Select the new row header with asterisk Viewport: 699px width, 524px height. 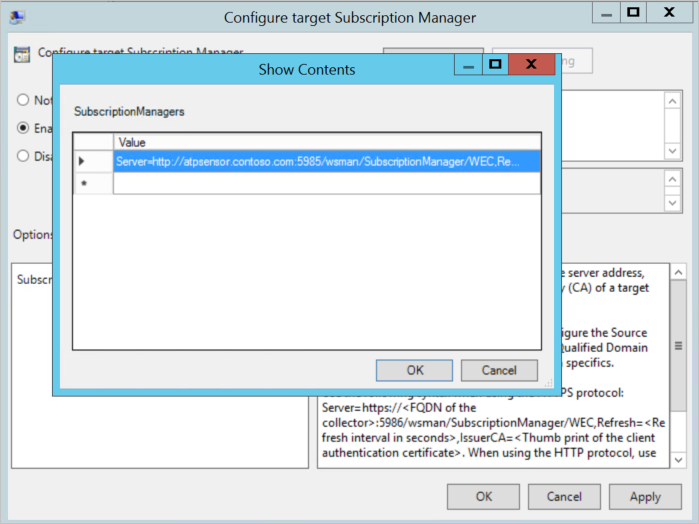tap(93, 183)
